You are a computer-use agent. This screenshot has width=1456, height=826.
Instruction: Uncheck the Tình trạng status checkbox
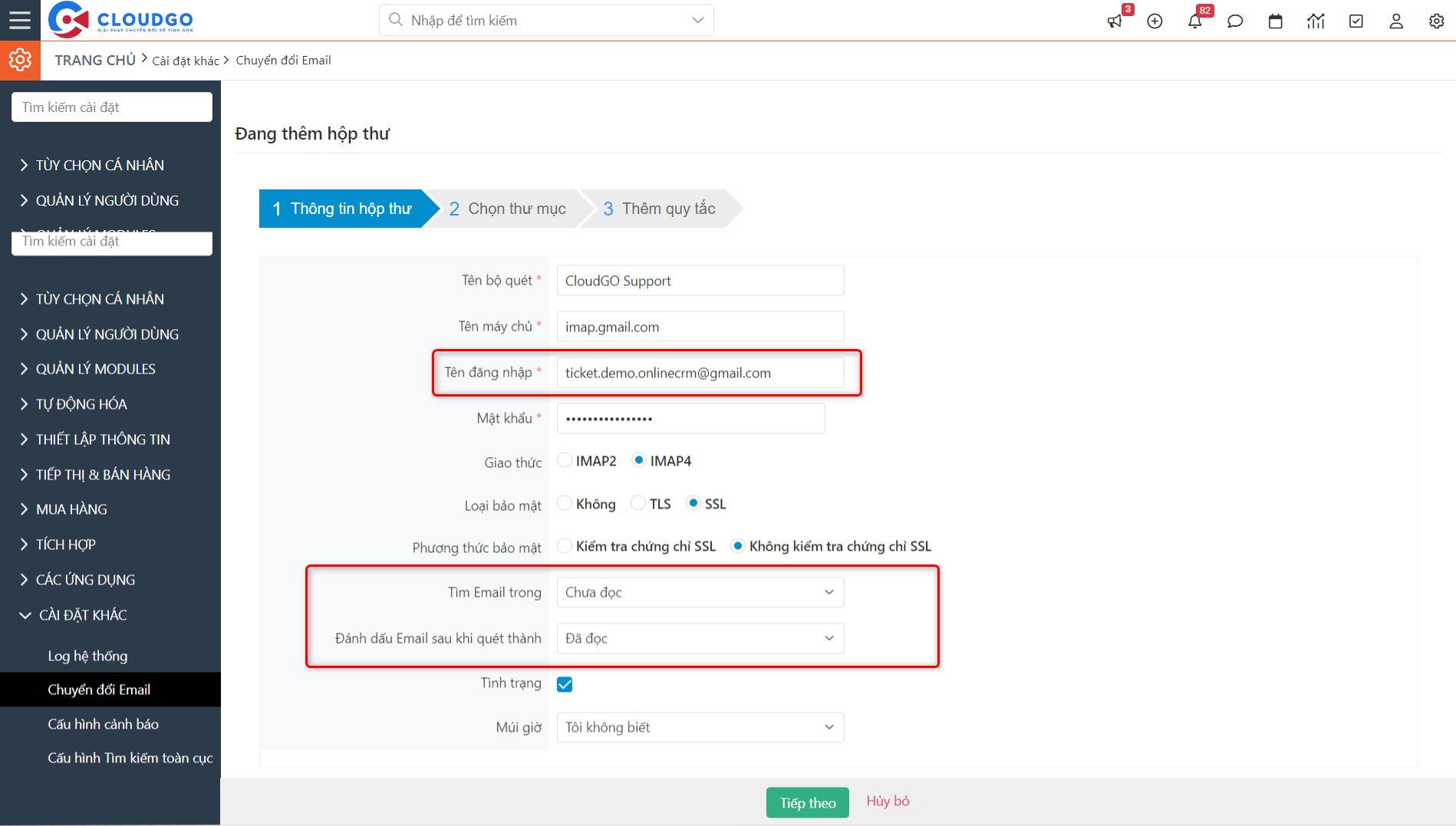click(565, 684)
